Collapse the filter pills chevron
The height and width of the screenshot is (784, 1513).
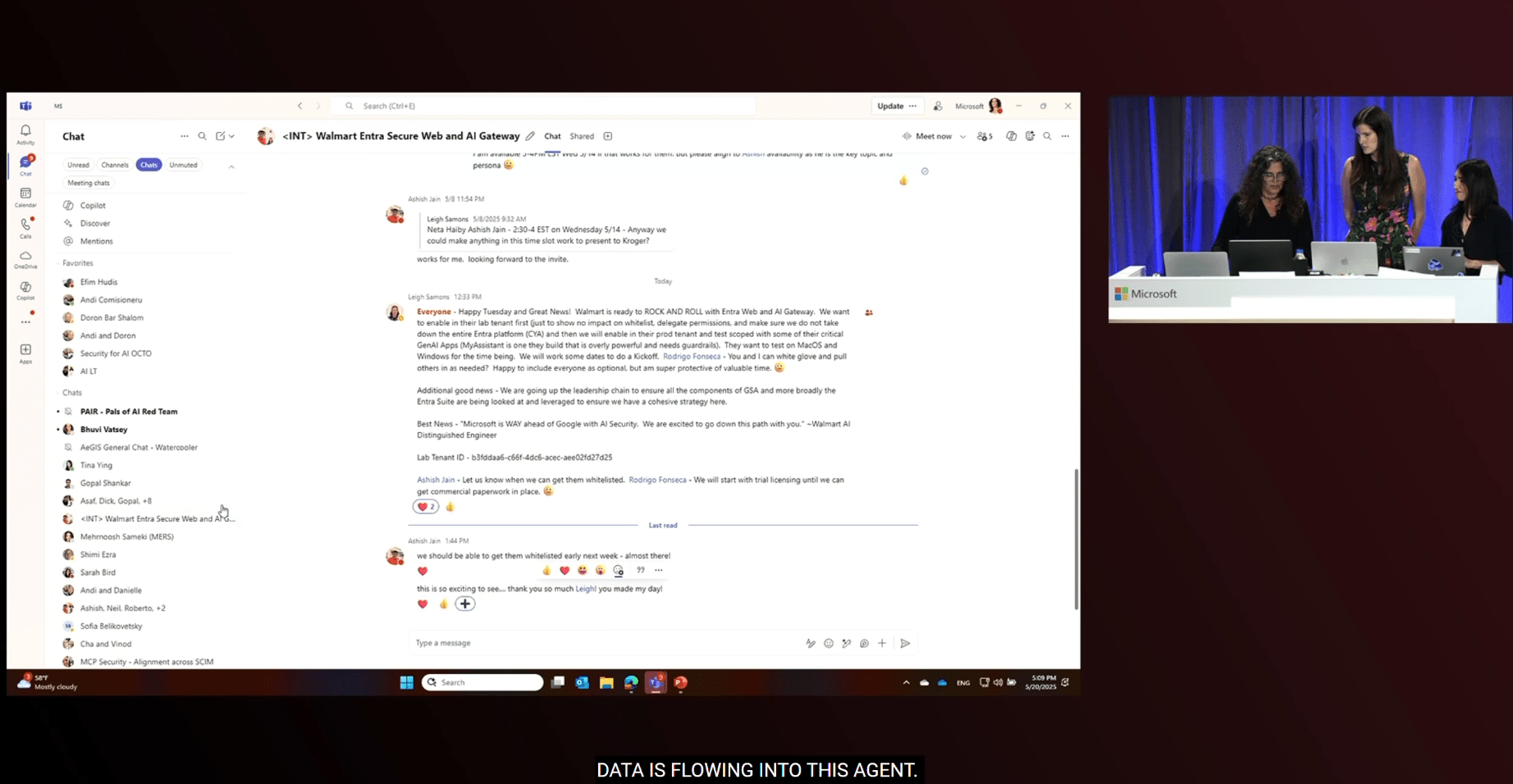pyautogui.click(x=231, y=166)
